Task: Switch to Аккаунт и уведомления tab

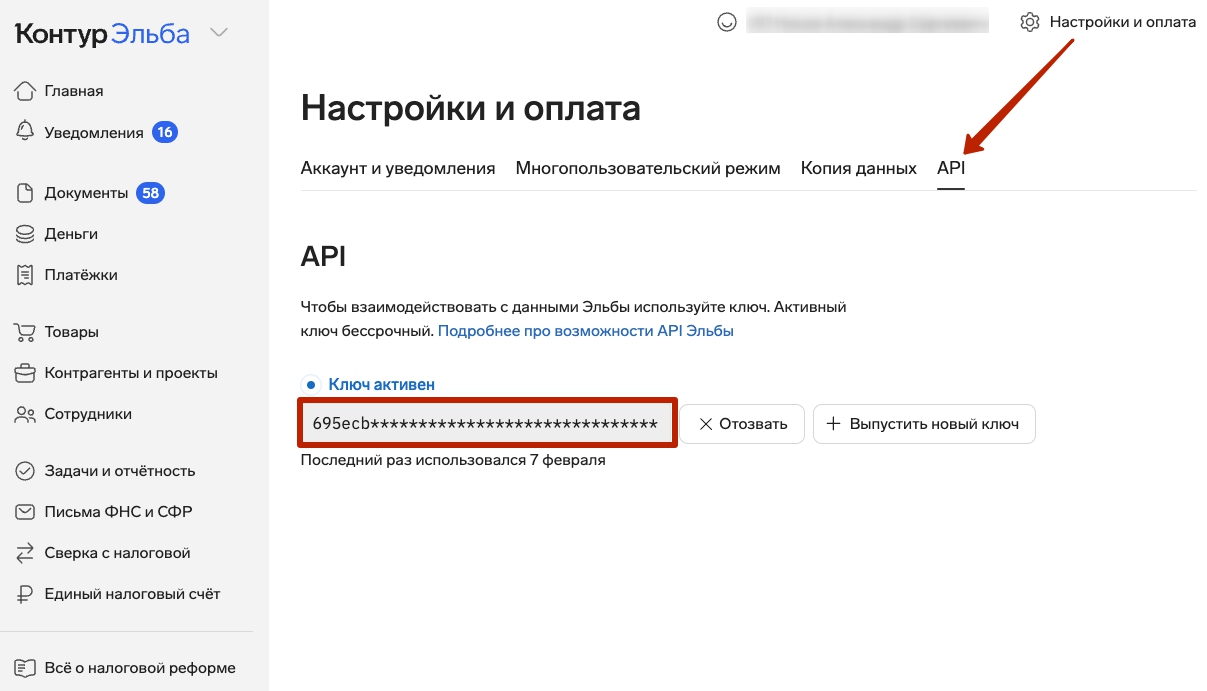Action: 398,168
